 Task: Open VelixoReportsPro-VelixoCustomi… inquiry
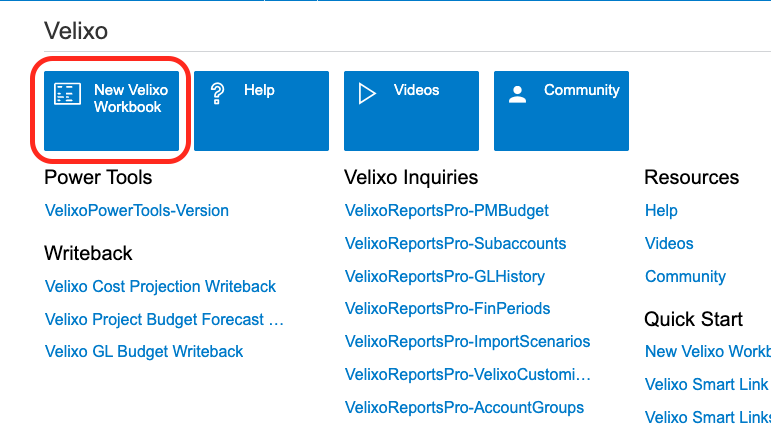click(x=468, y=374)
